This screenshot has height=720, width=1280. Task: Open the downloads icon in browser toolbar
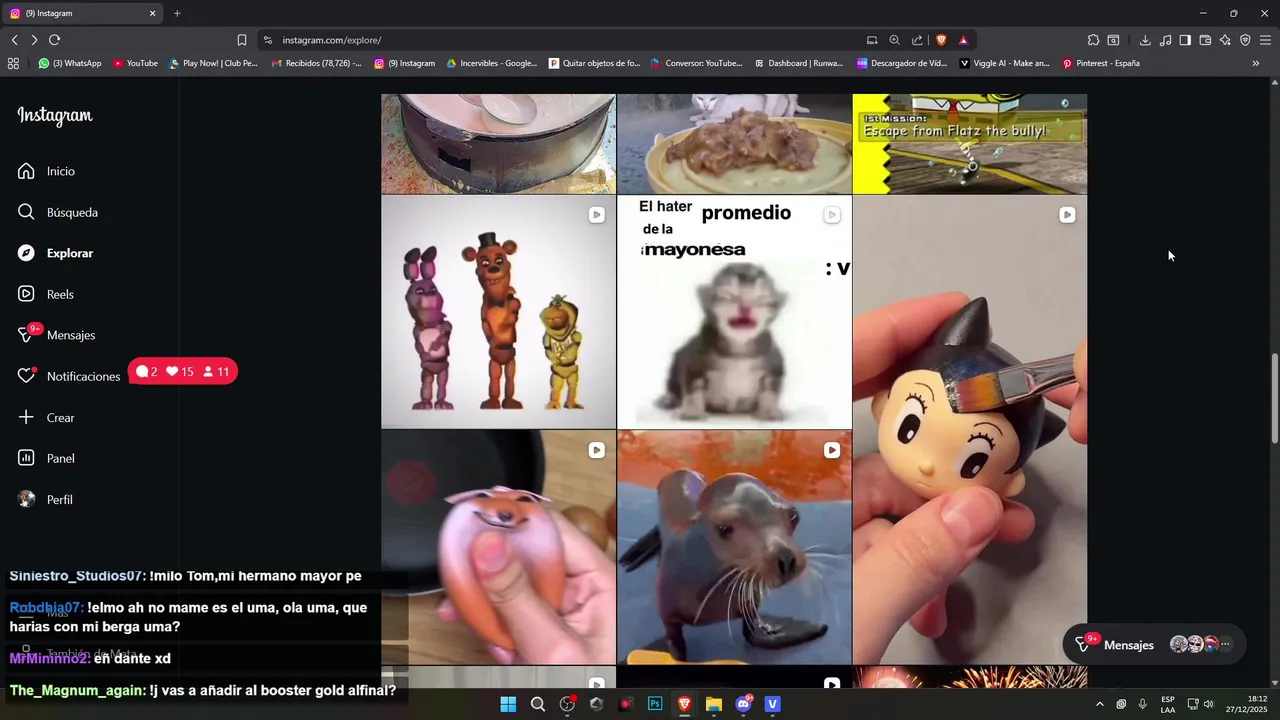point(1145,40)
